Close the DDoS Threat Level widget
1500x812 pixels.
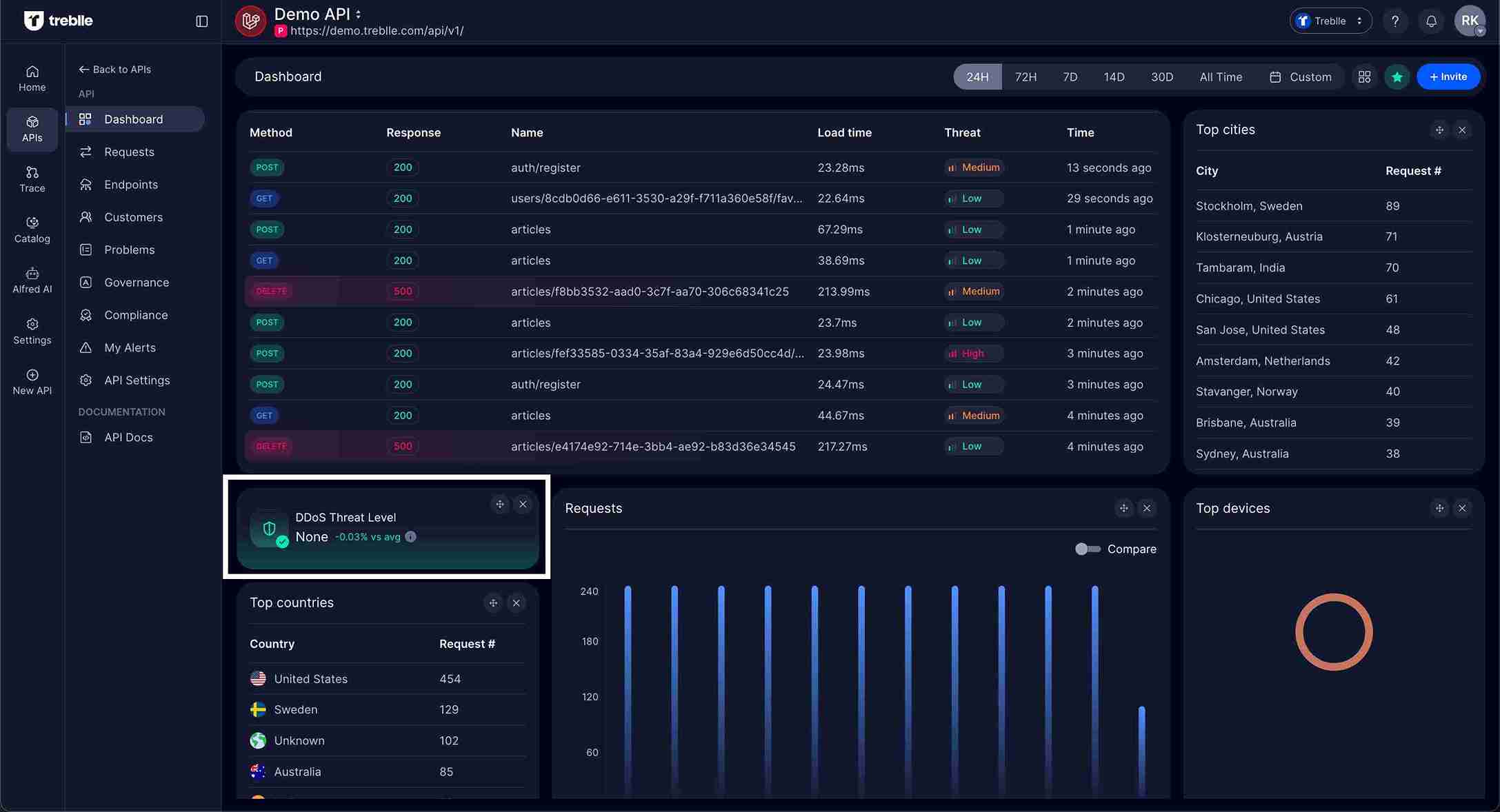(523, 504)
